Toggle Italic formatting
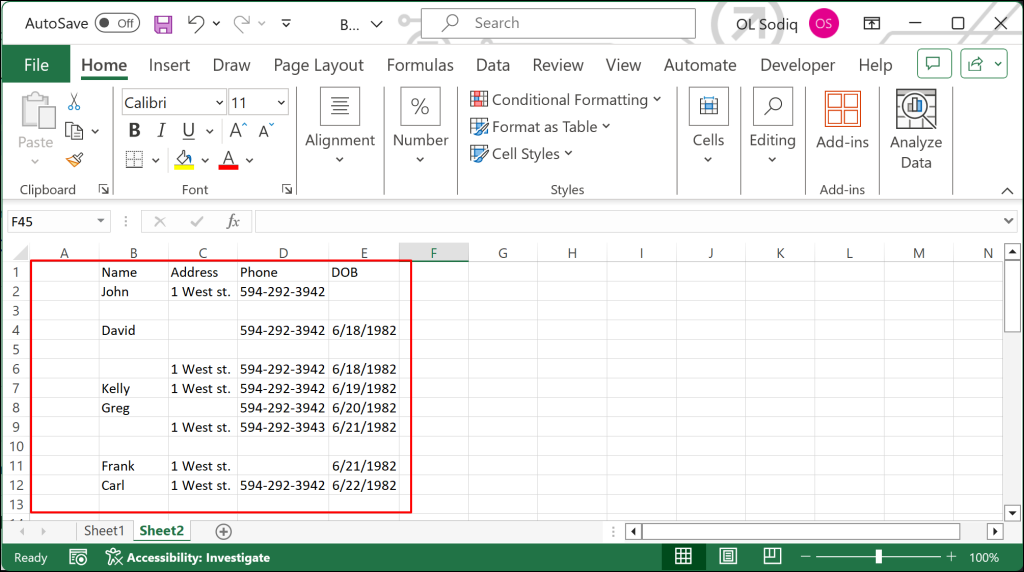Viewport: 1024px width, 572px height. (161, 131)
